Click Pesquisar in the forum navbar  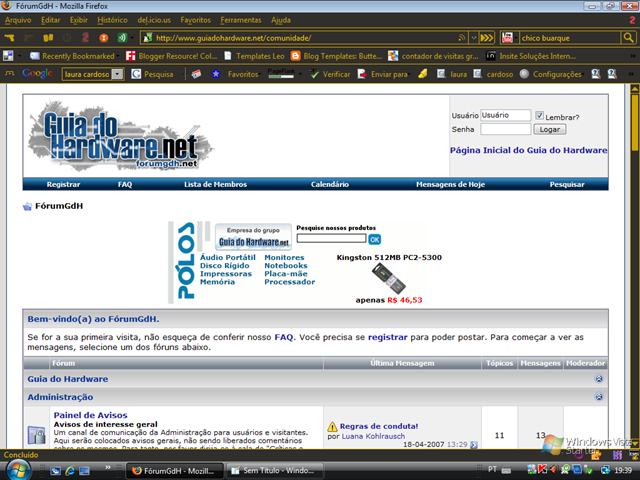click(567, 184)
